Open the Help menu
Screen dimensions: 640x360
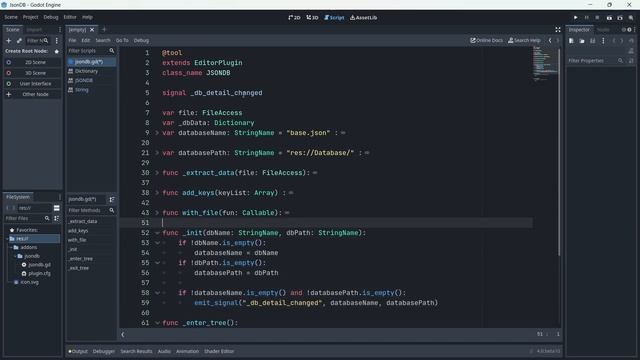[x=87, y=17]
